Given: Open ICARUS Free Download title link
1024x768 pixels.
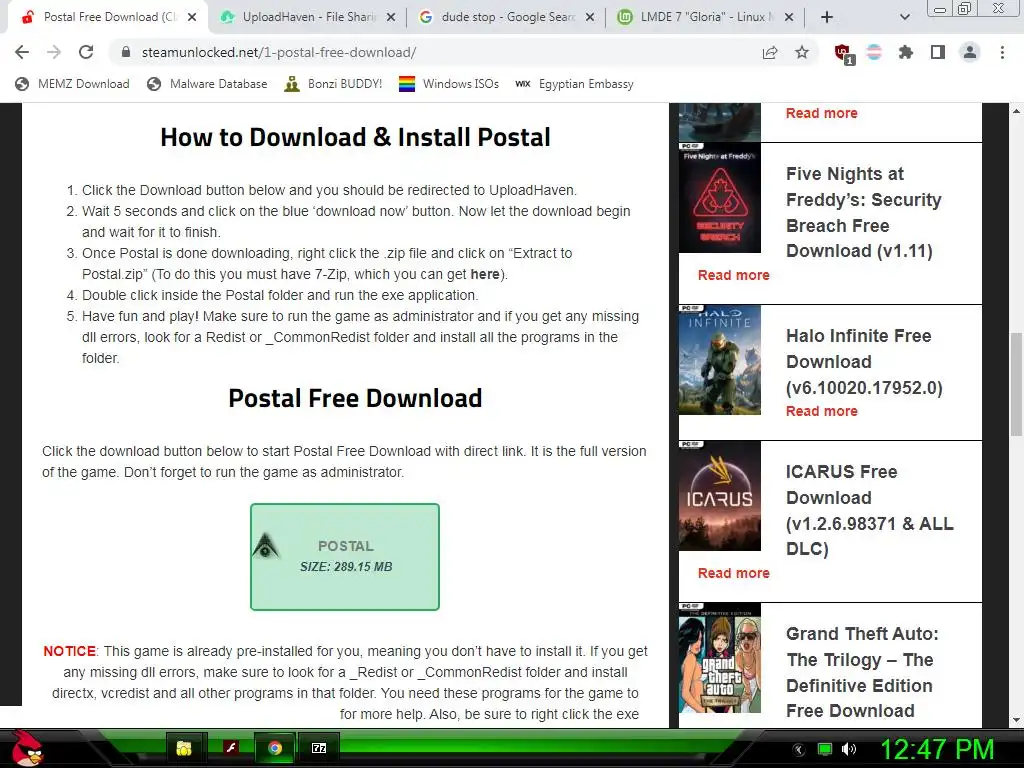Looking at the screenshot, I should [x=869, y=510].
